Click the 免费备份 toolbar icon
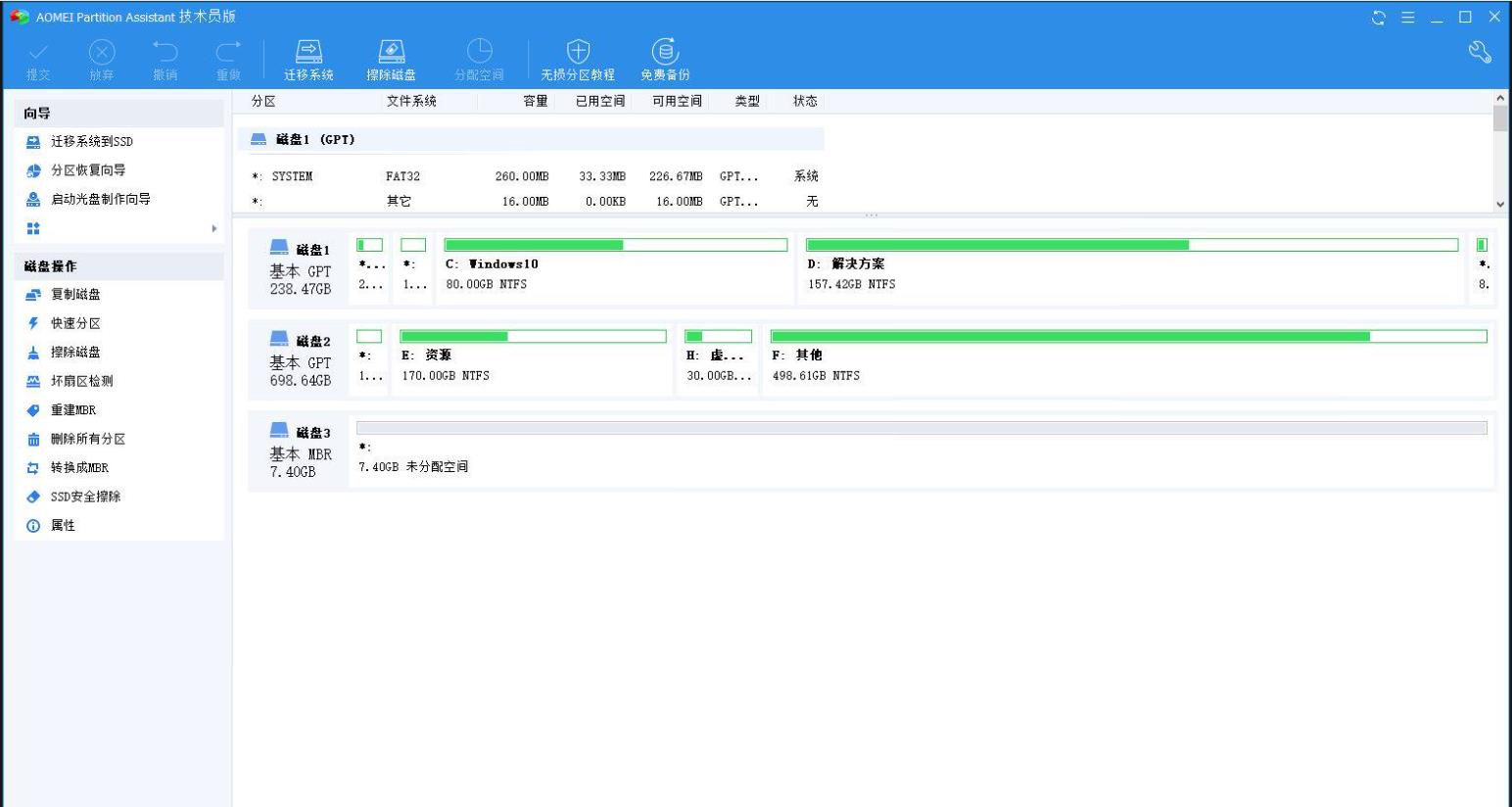The image size is (1512, 807). pos(665,52)
